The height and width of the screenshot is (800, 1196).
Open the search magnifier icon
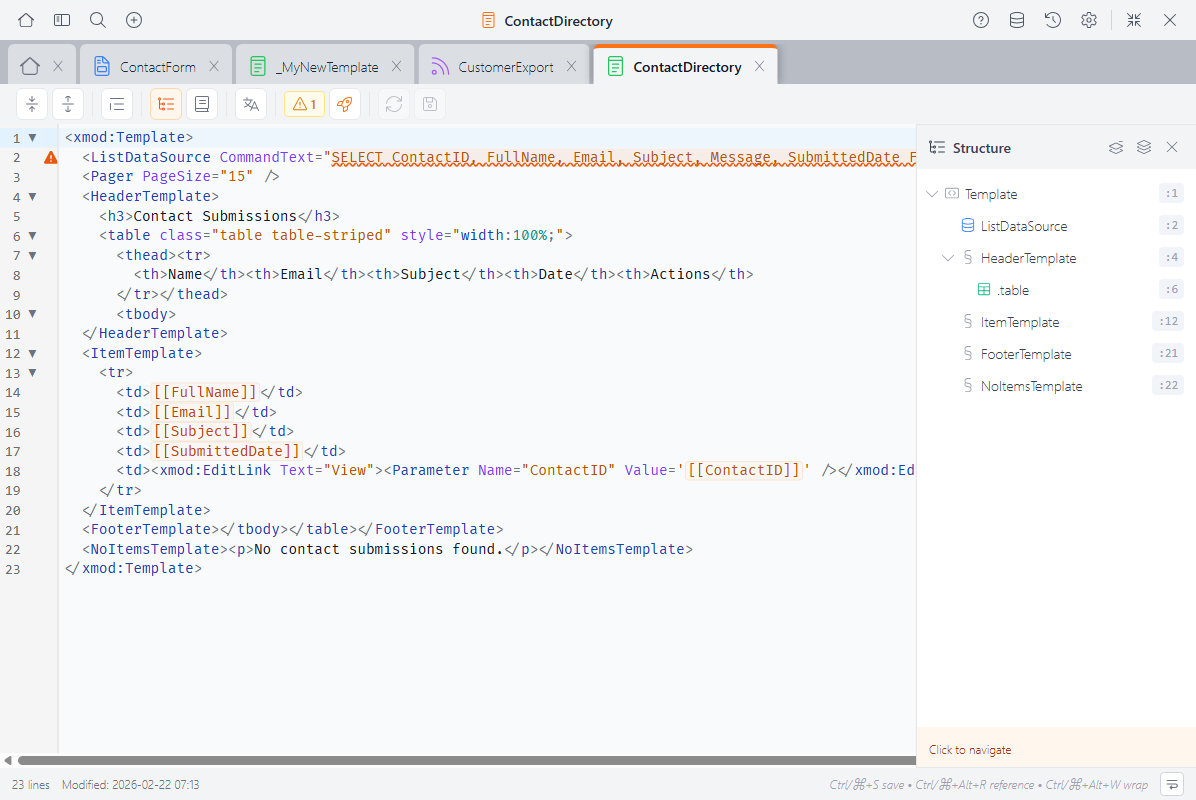98,20
